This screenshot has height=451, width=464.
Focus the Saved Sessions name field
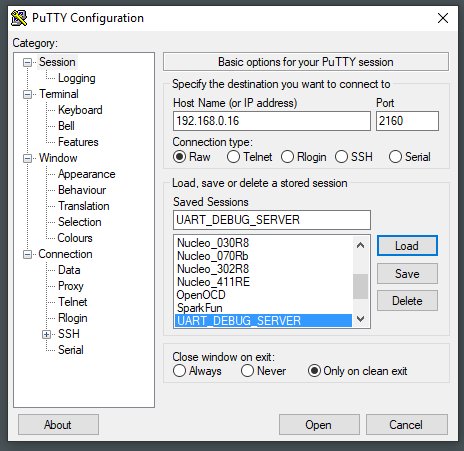272,220
